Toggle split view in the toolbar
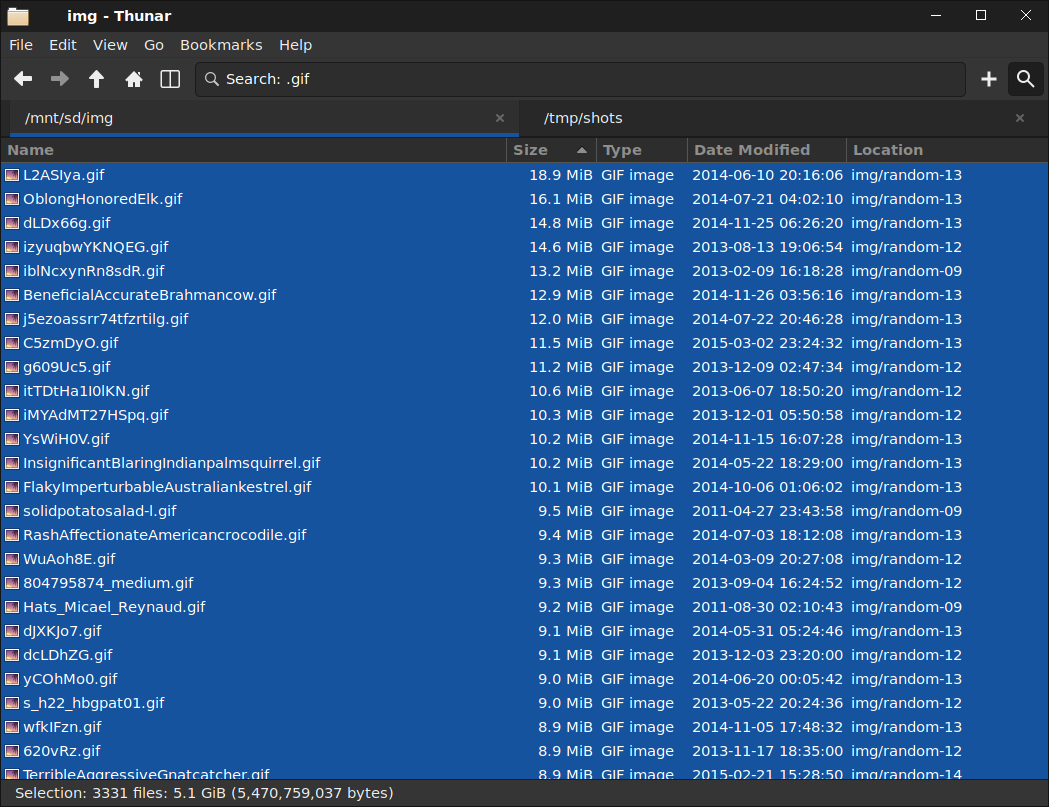Image resolution: width=1049 pixels, height=807 pixels. [x=171, y=79]
